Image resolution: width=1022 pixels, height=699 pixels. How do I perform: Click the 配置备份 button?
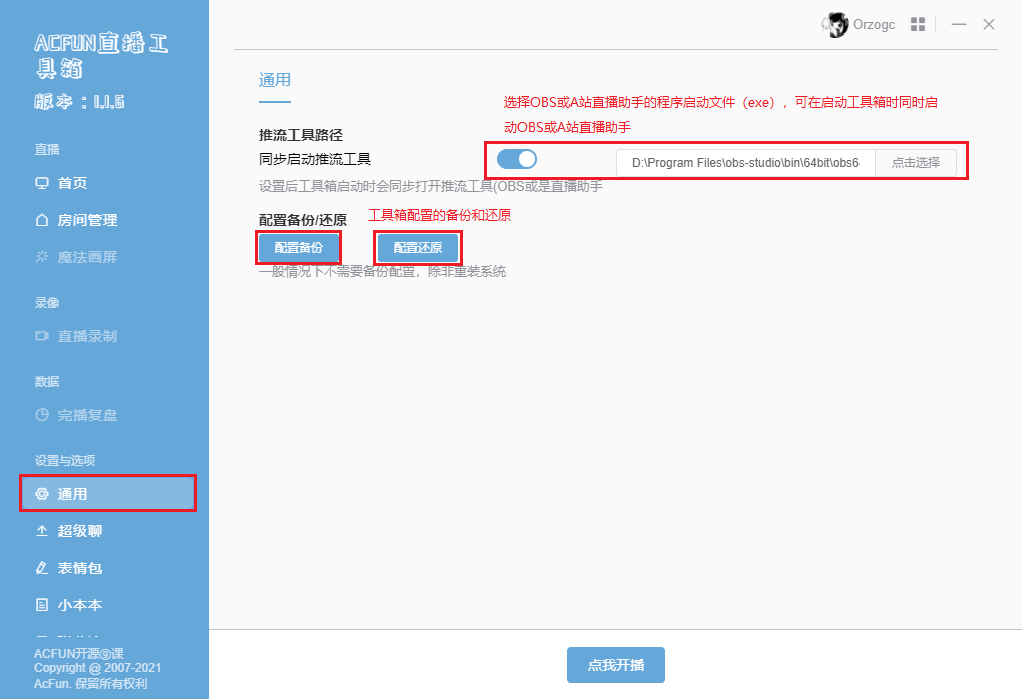(299, 248)
